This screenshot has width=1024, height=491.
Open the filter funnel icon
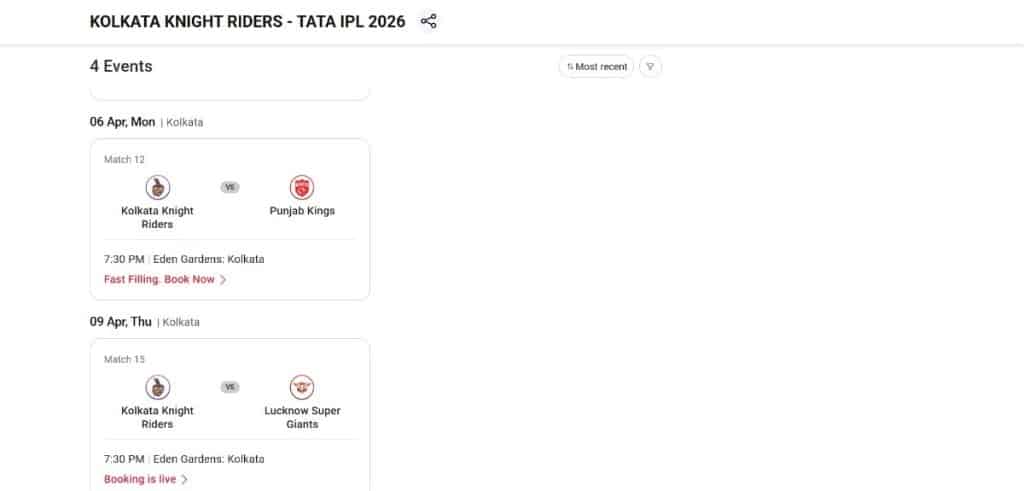click(x=650, y=67)
